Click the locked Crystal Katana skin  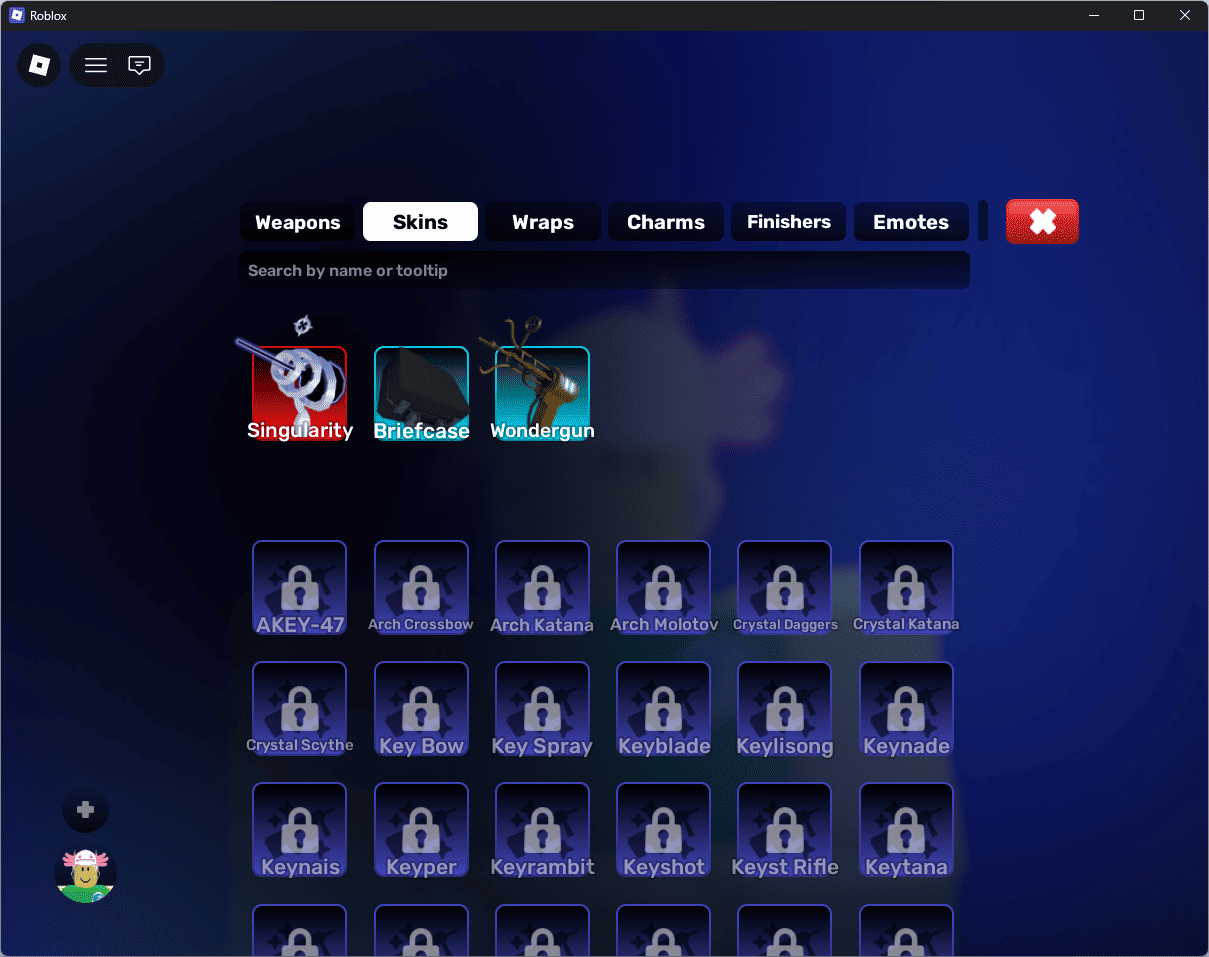(906, 588)
